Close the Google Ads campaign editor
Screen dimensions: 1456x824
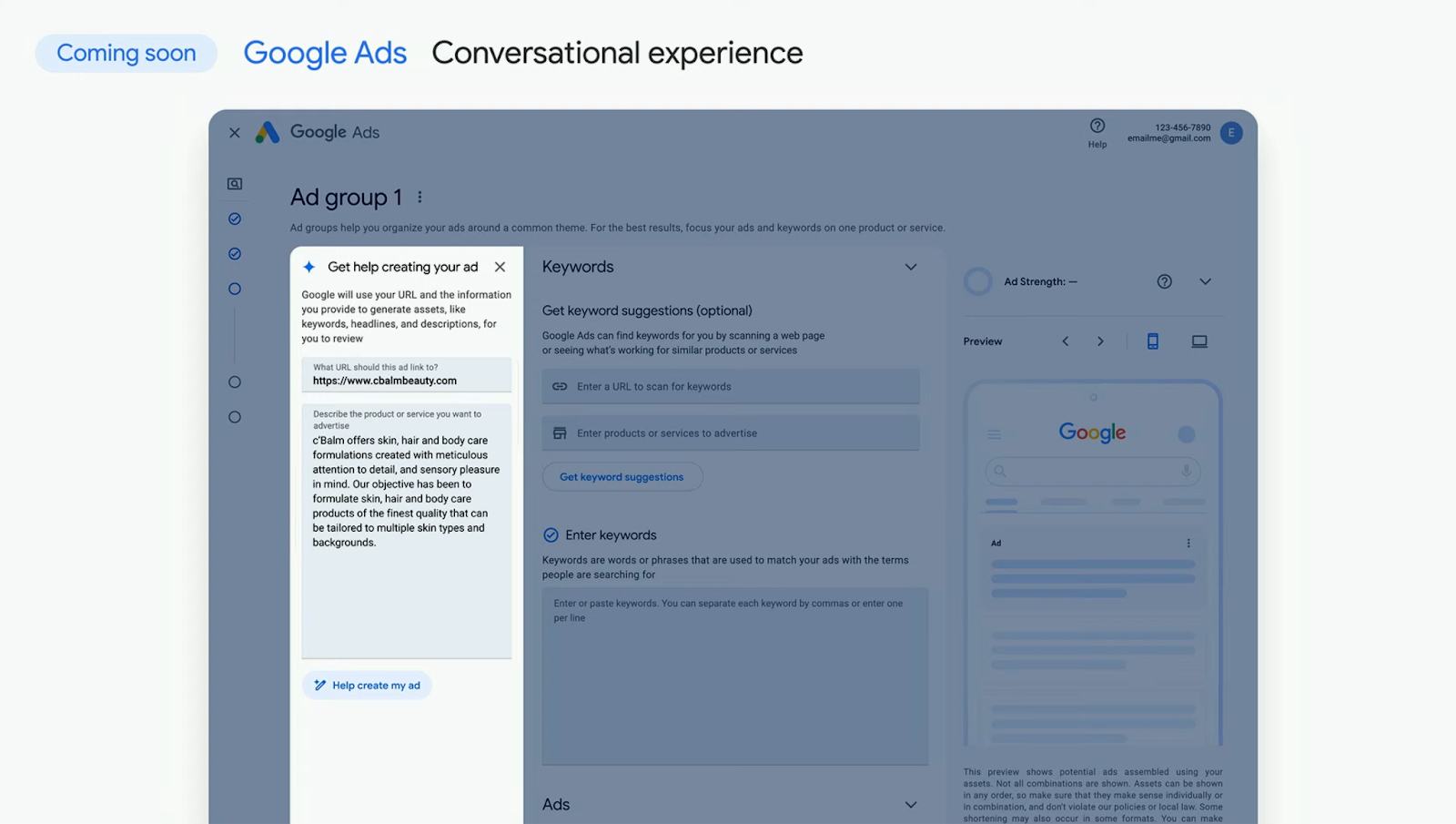pos(235,133)
